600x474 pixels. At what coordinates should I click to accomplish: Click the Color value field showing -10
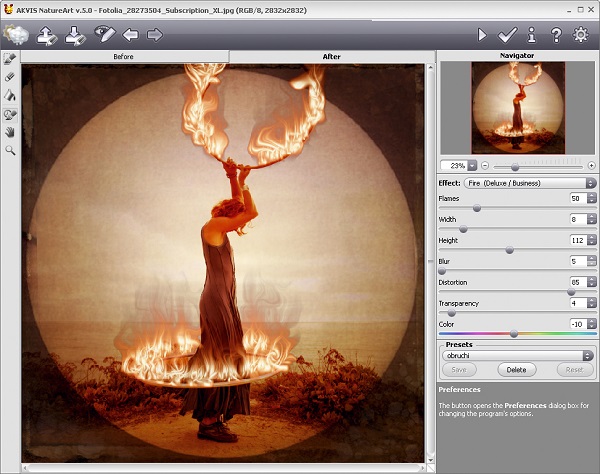pos(578,324)
